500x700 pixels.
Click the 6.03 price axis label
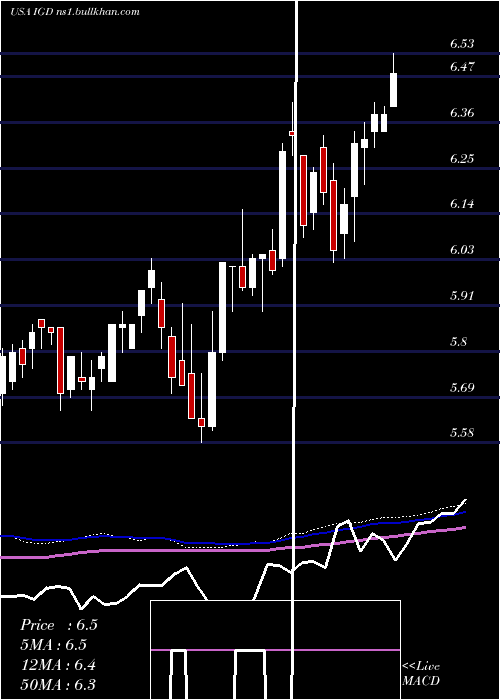[462, 250]
